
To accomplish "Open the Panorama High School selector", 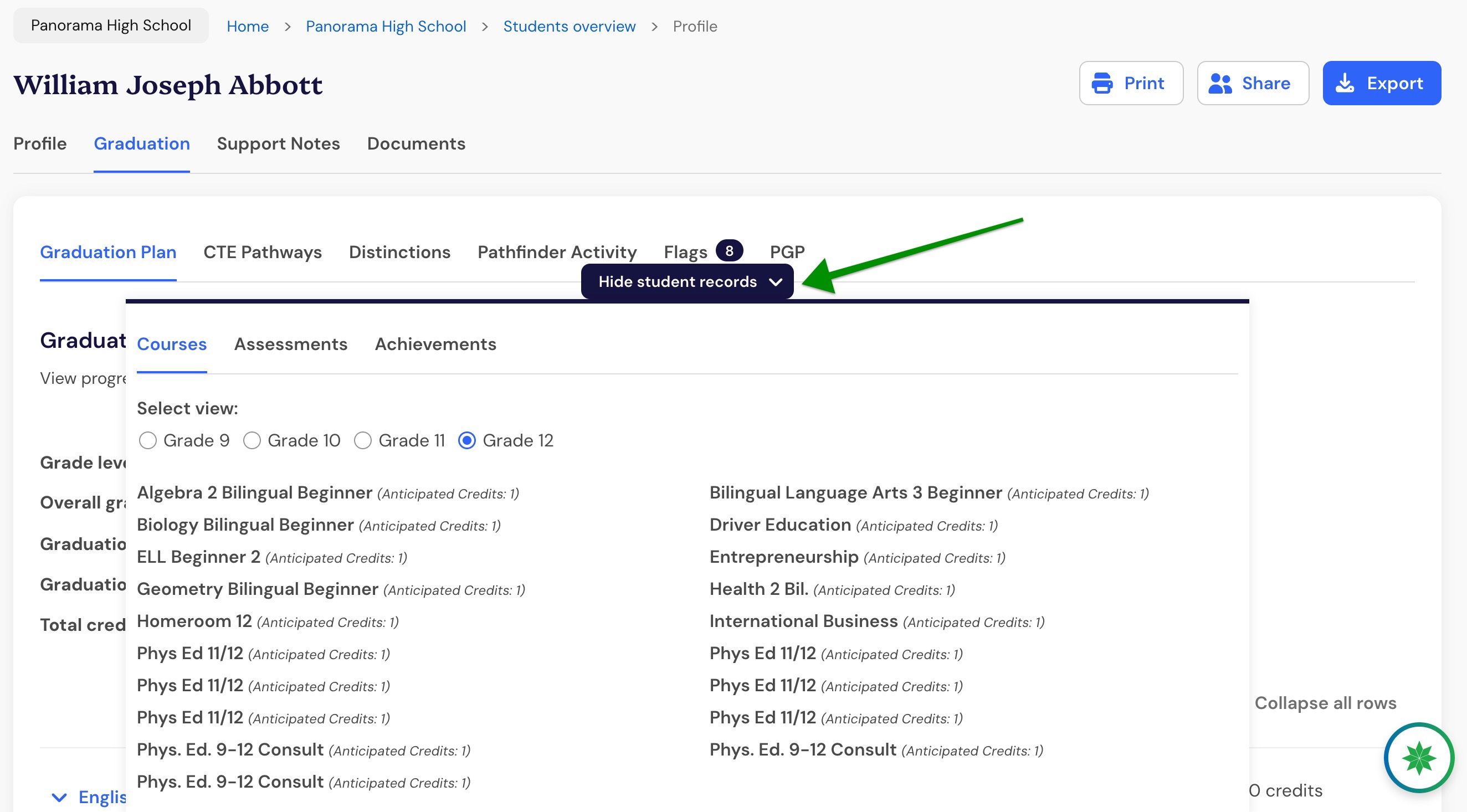I will pyautogui.click(x=111, y=25).
